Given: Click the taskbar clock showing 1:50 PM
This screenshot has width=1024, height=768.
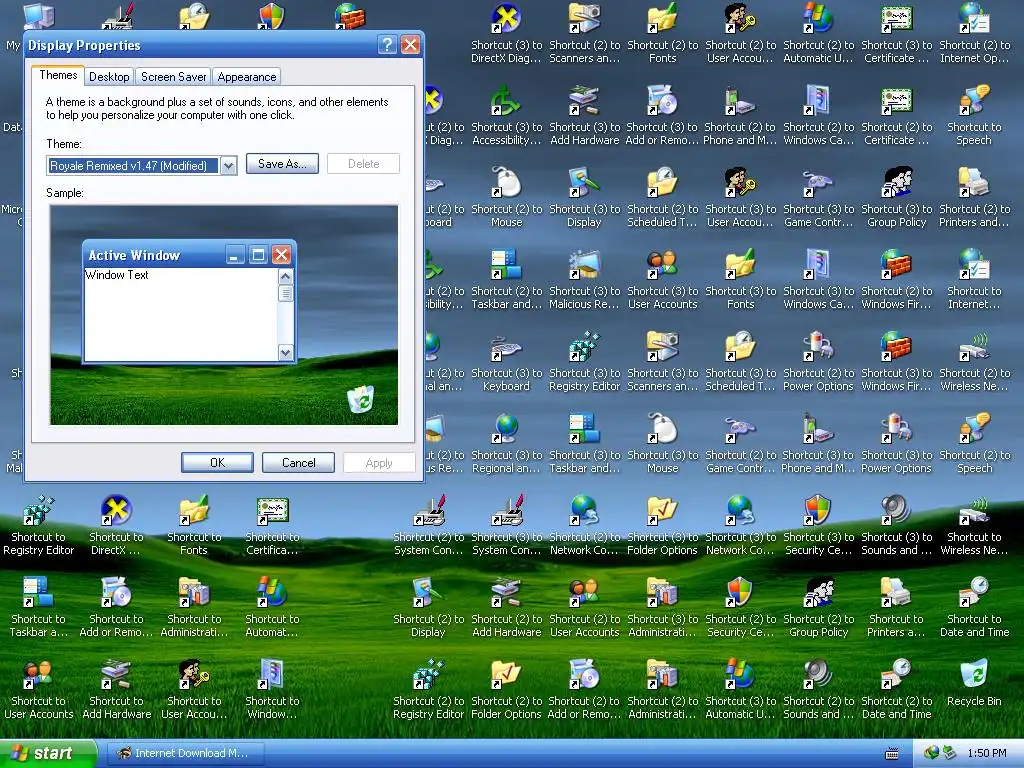Looking at the screenshot, I should click(987, 754).
